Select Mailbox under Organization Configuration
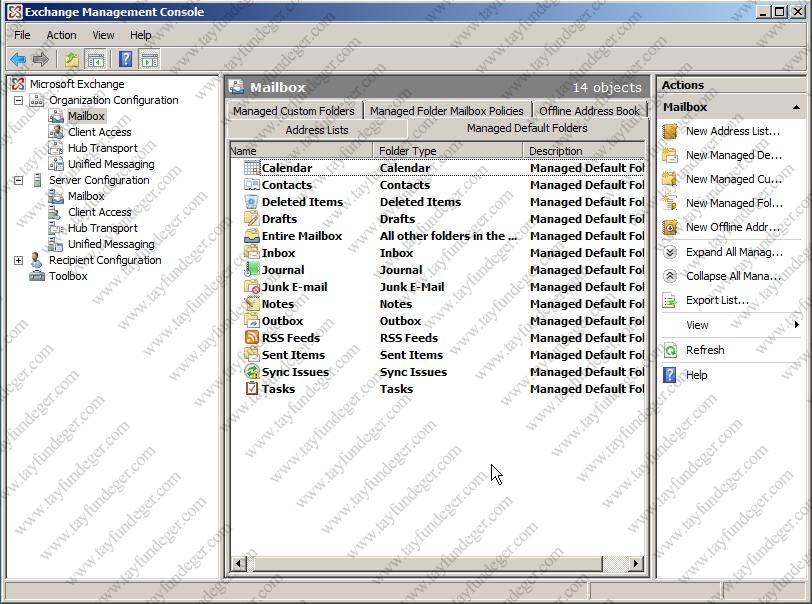This screenshot has height=604, width=812. (86, 116)
